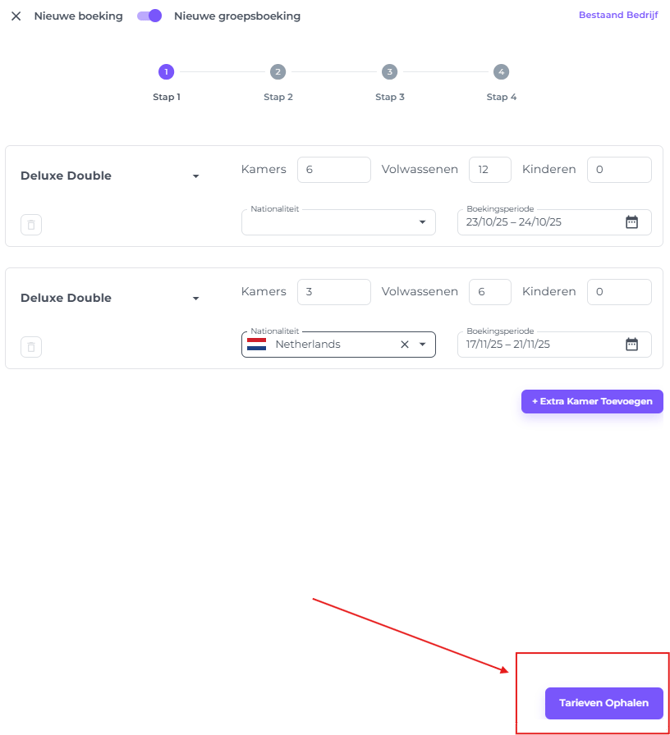The width and height of the screenshot is (670, 735).
Task: Toggle the Nieuwe groepsboeking switch
Action: (150, 16)
